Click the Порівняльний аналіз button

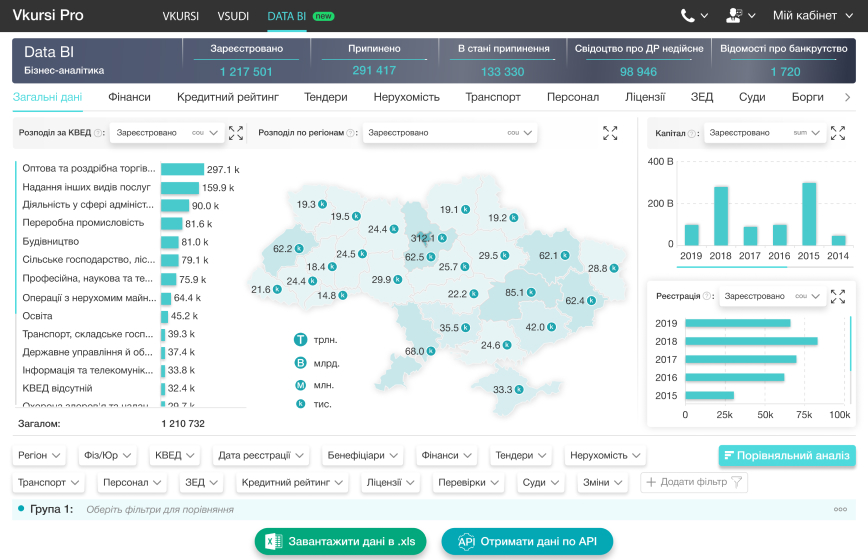point(787,455)
